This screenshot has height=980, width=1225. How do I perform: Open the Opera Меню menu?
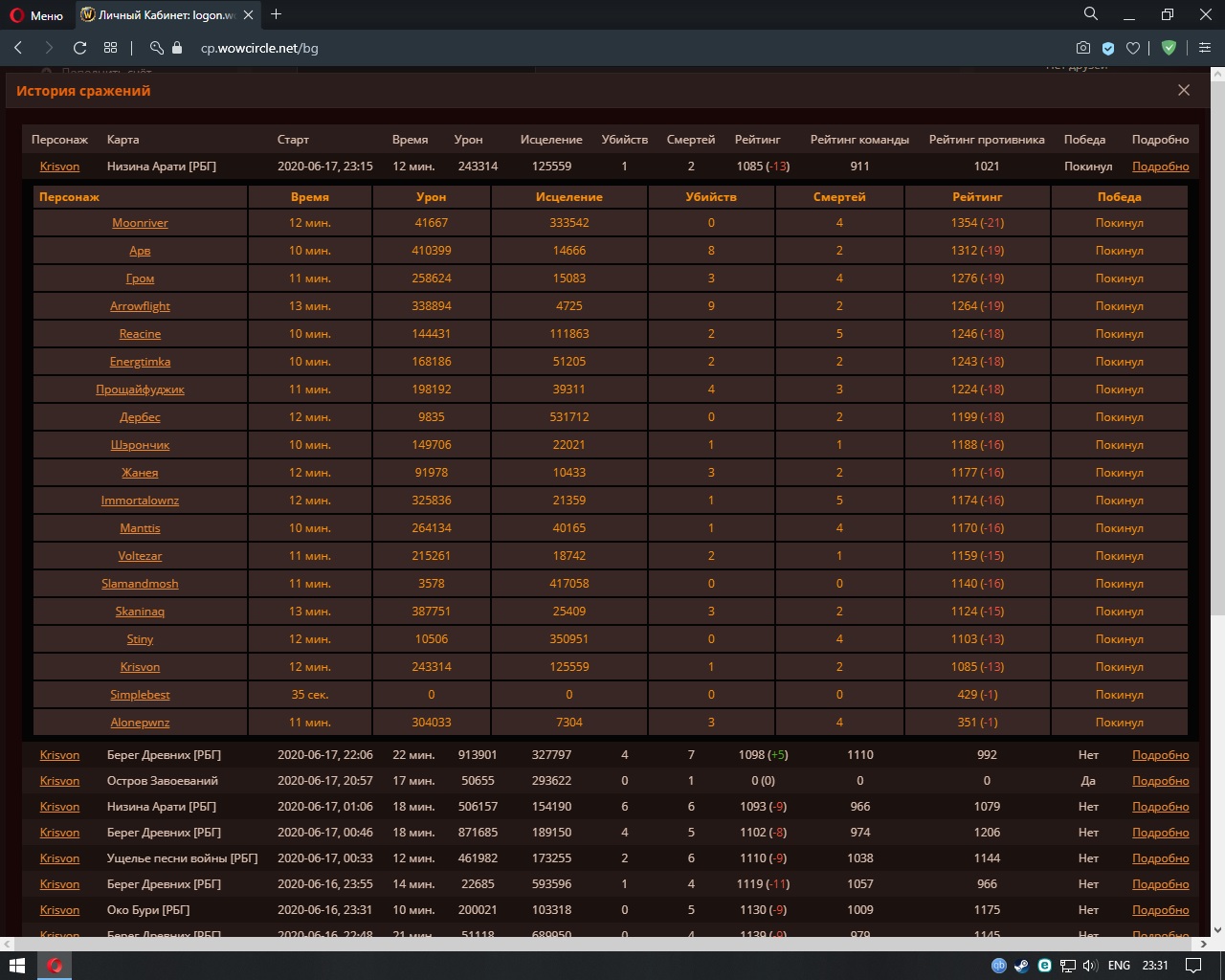pyautogui.click(x=36, y=15)
